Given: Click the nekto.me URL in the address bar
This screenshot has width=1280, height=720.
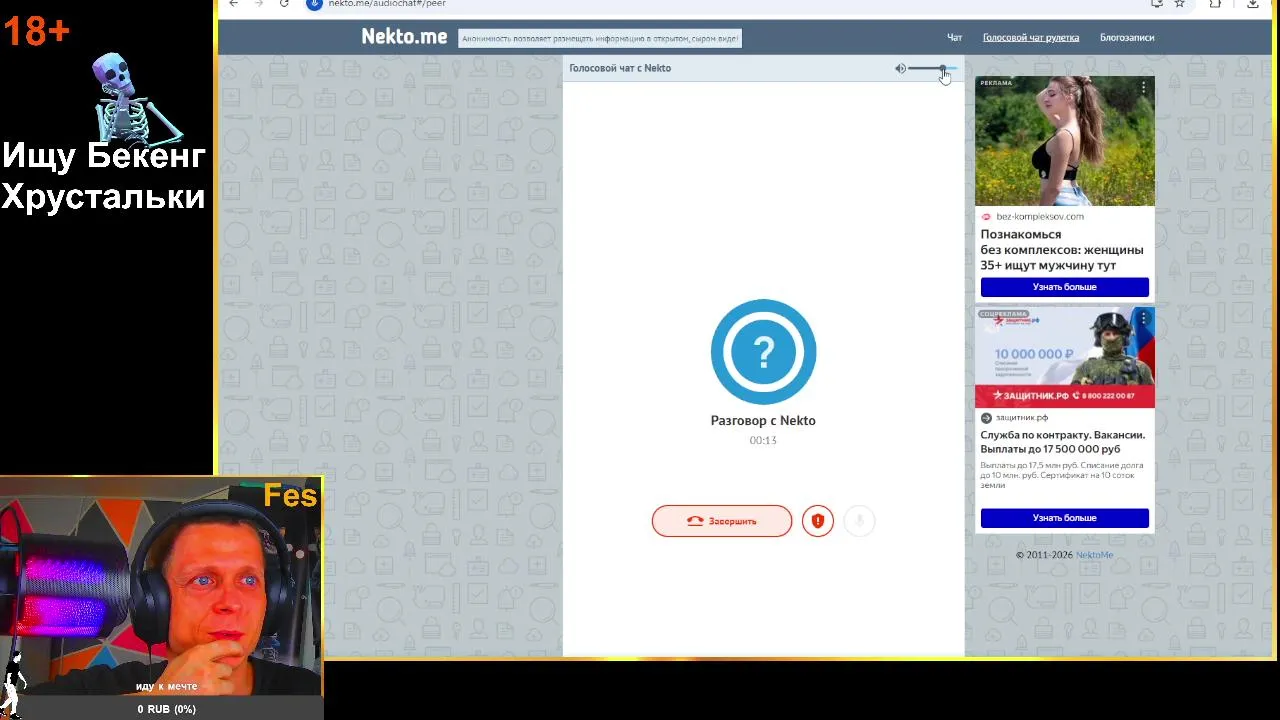Looking at the screenshot, I should (x=387, y=4).
